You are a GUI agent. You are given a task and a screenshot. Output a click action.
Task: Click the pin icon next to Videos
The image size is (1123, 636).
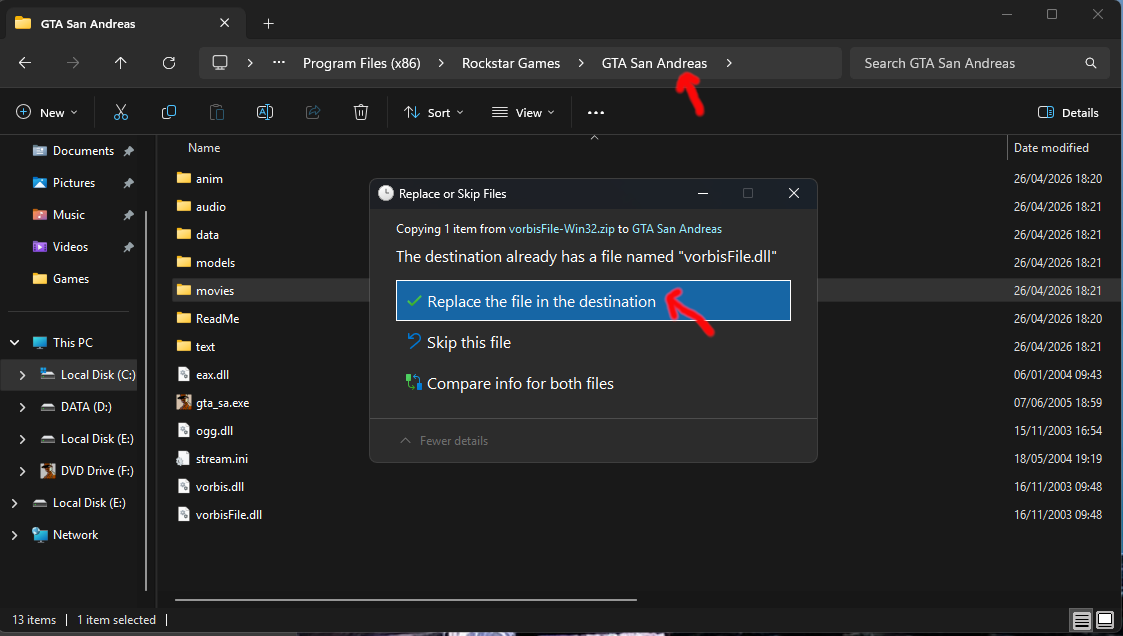[x=128, y=247]
